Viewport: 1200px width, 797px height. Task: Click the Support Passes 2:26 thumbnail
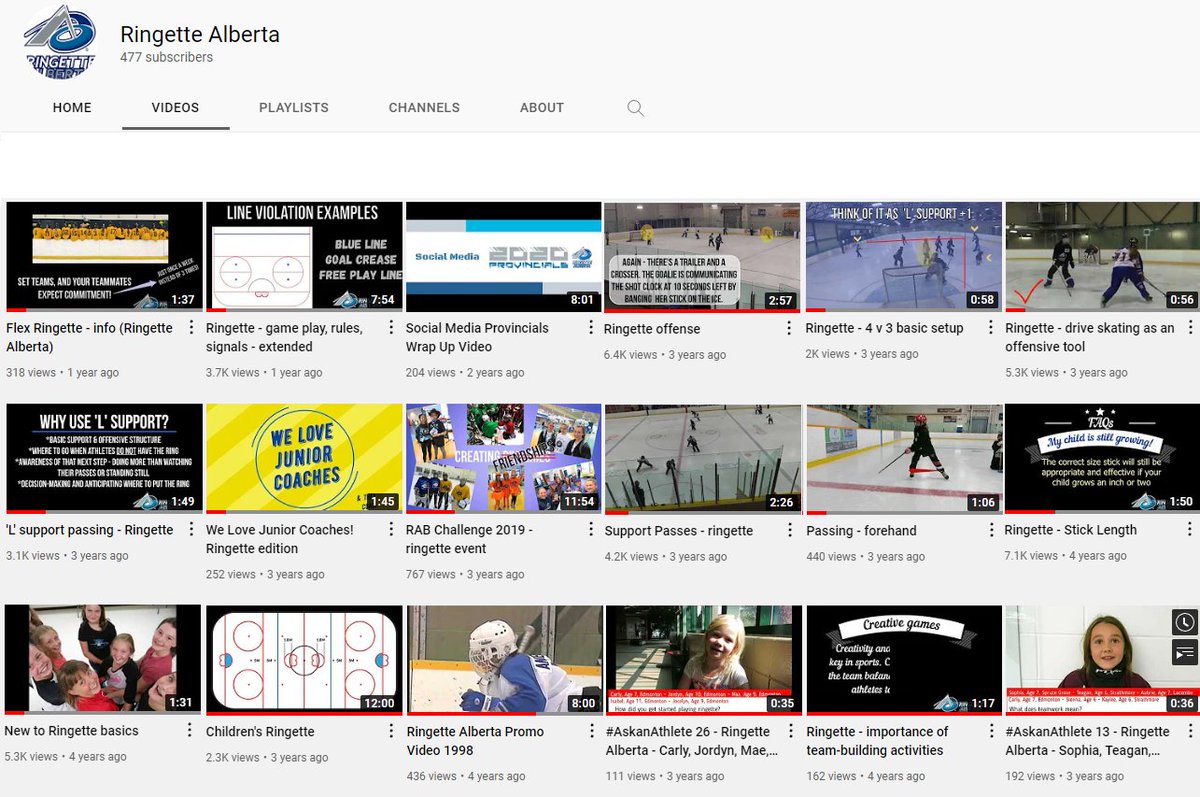(702, 459)
